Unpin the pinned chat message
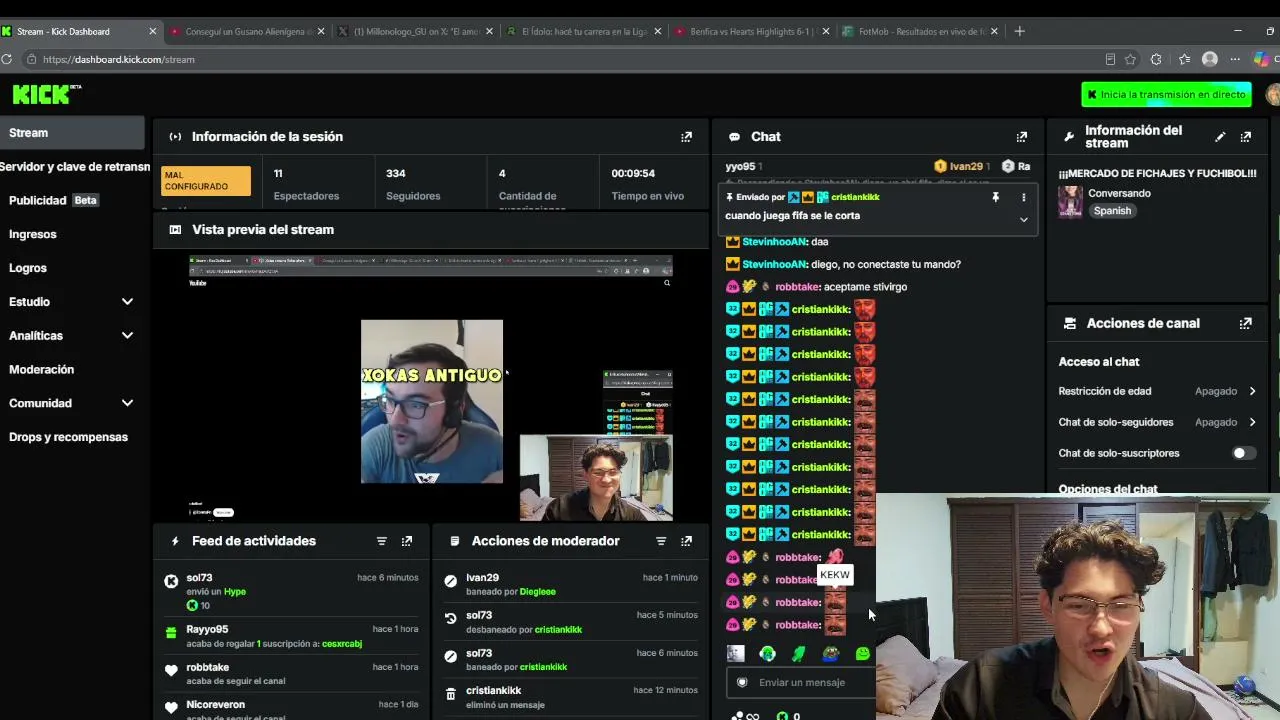 [995, 197]
